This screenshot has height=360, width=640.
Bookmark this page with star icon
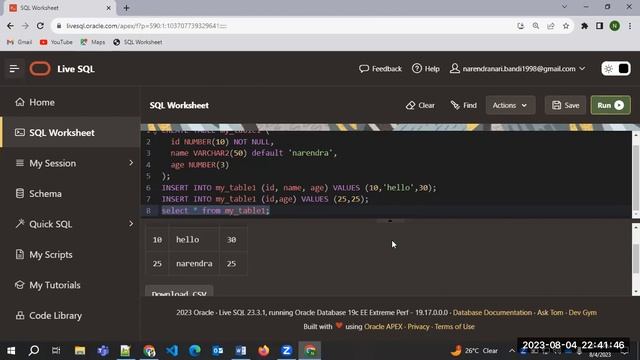566,26
